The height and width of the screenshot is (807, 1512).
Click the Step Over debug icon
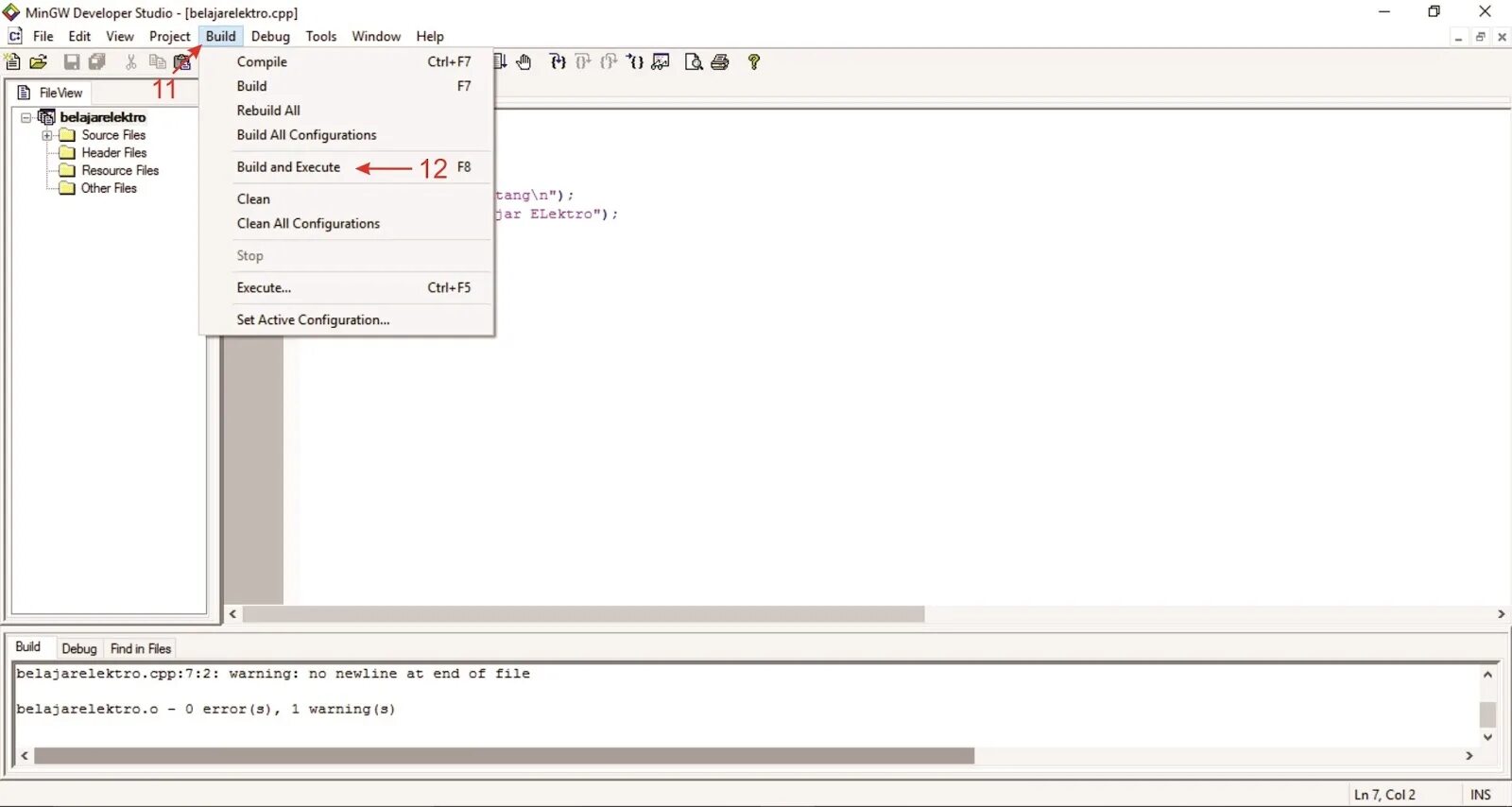point(583,61)
